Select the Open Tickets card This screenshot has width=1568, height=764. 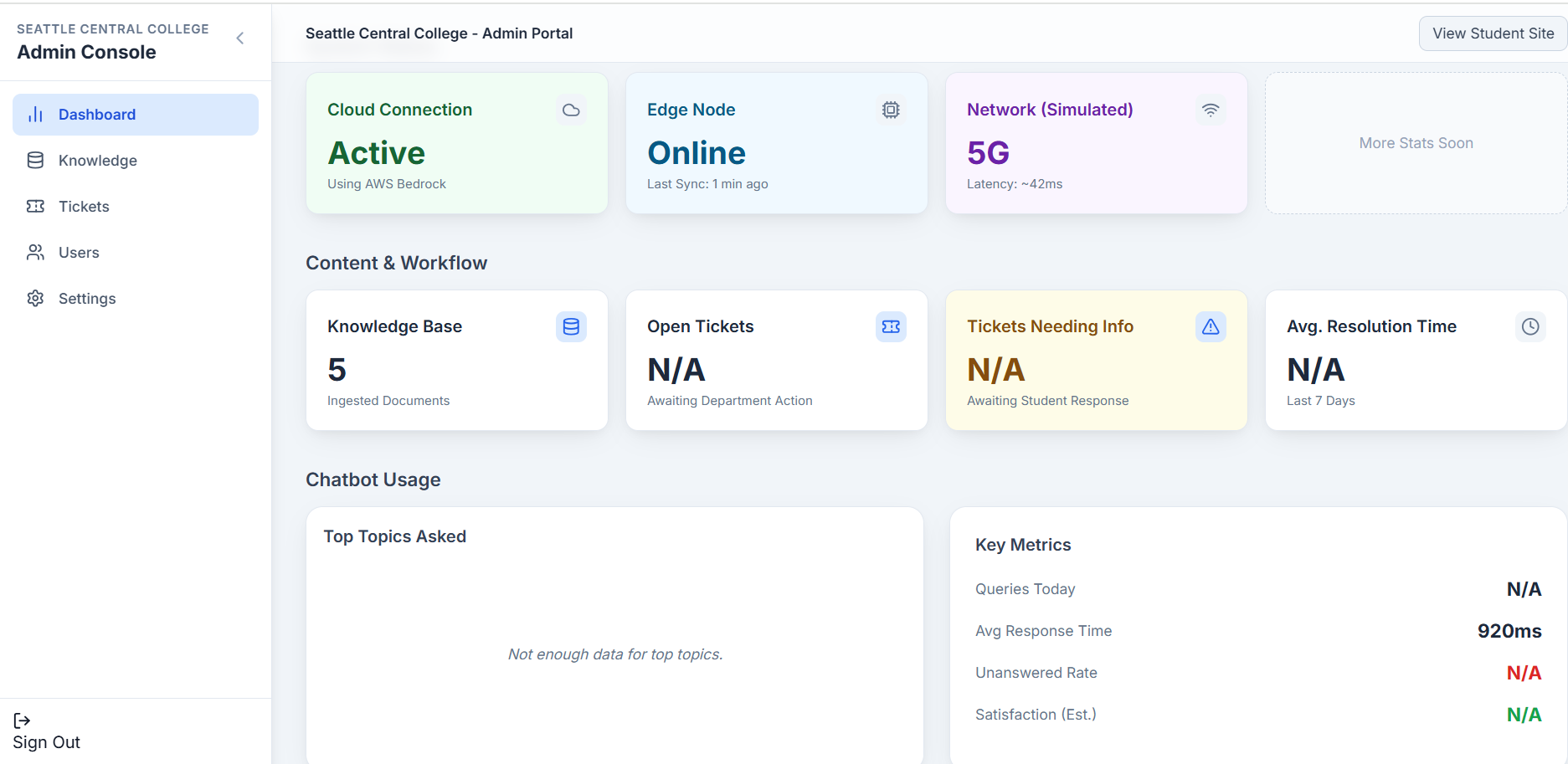[x=776, y=361]
